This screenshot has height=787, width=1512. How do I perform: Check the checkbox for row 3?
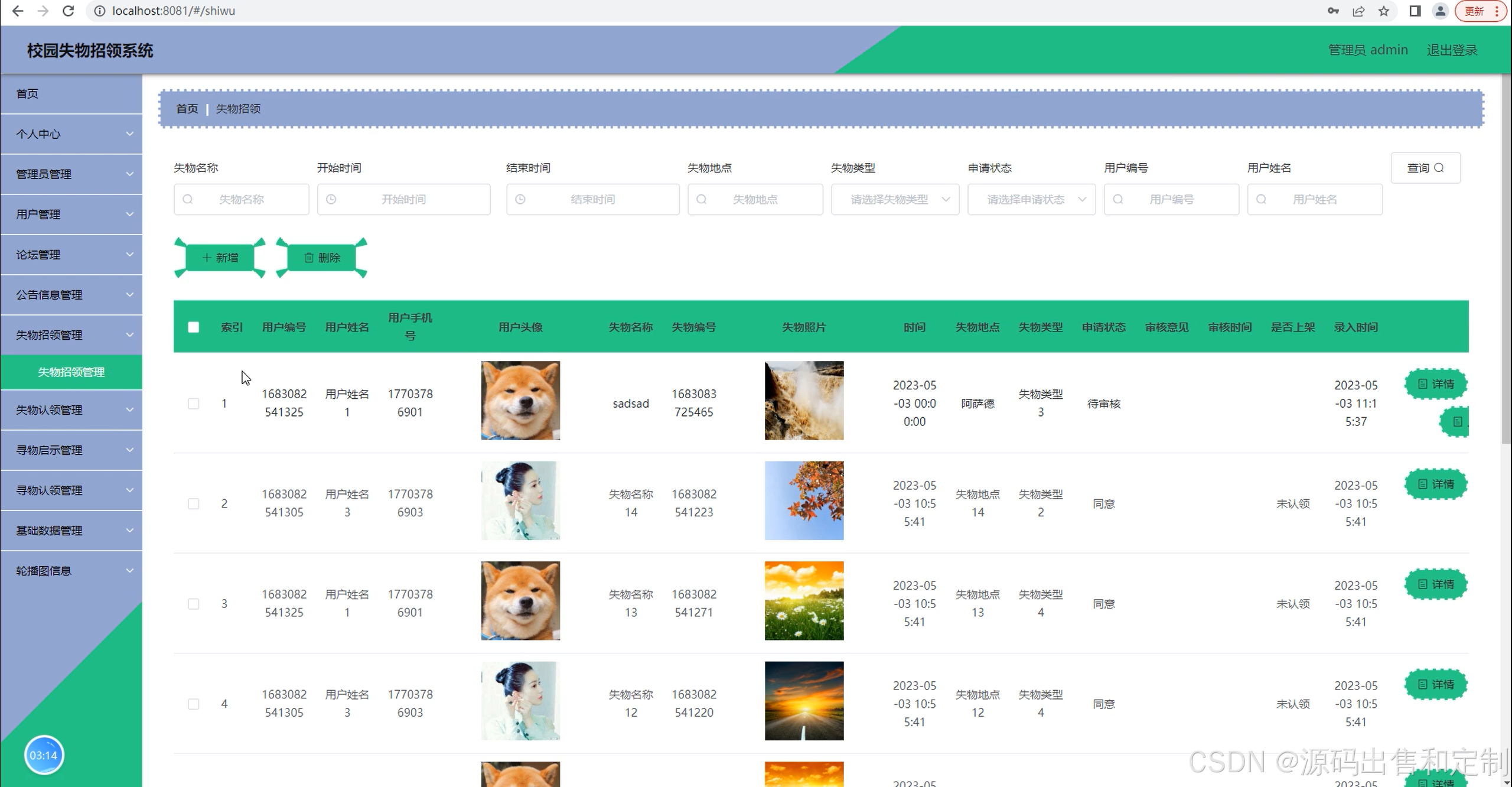point(193,603)
